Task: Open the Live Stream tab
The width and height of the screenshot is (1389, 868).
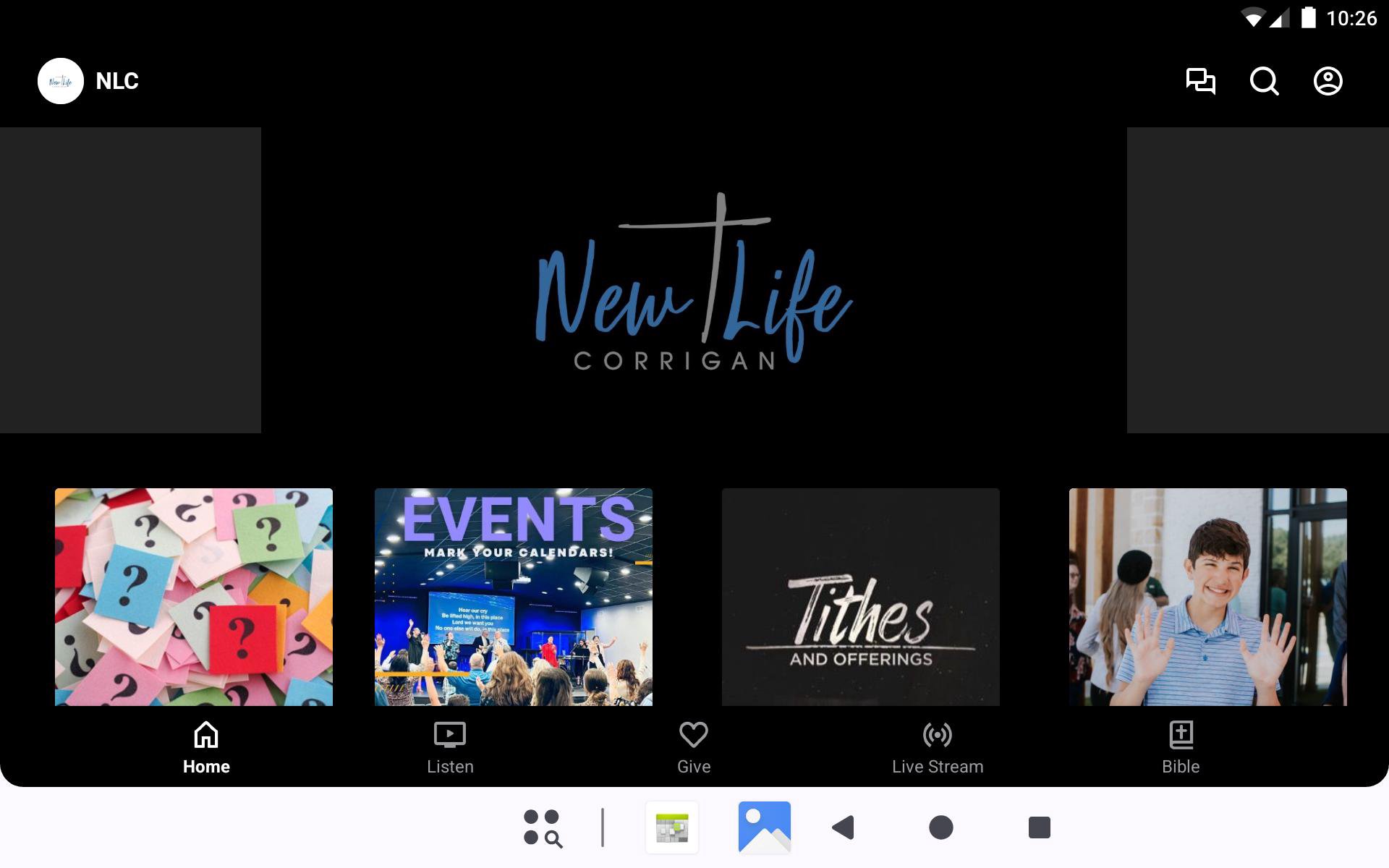Action: (x=938, y=748)
